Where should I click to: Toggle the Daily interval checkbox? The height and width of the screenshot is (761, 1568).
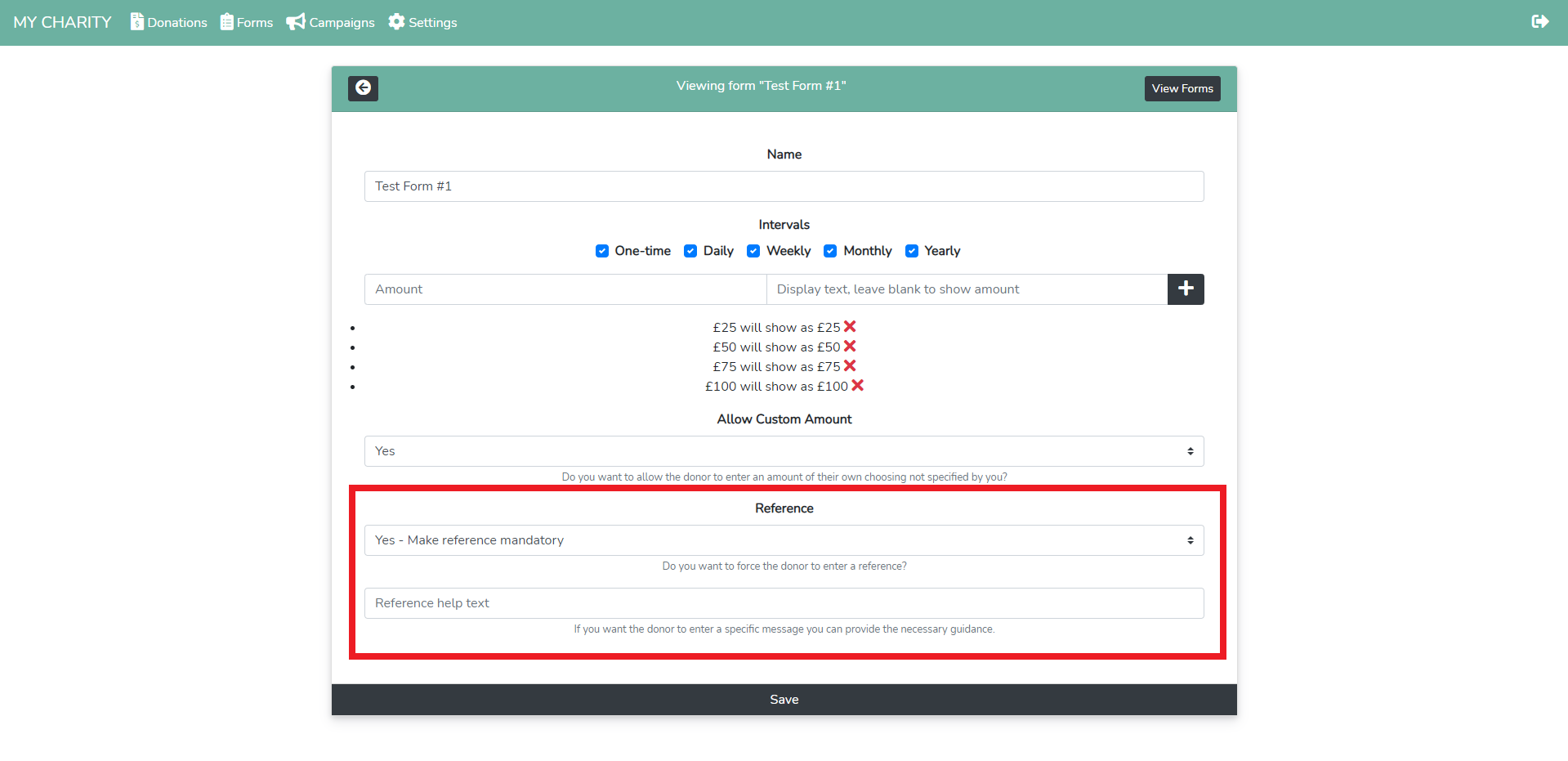point(690,251)
